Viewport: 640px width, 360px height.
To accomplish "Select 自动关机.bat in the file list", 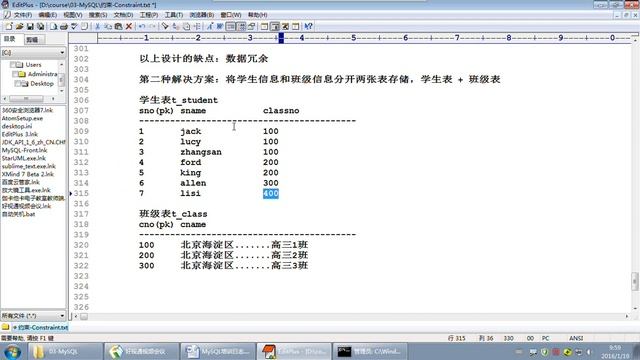I will tap(18, 214).
